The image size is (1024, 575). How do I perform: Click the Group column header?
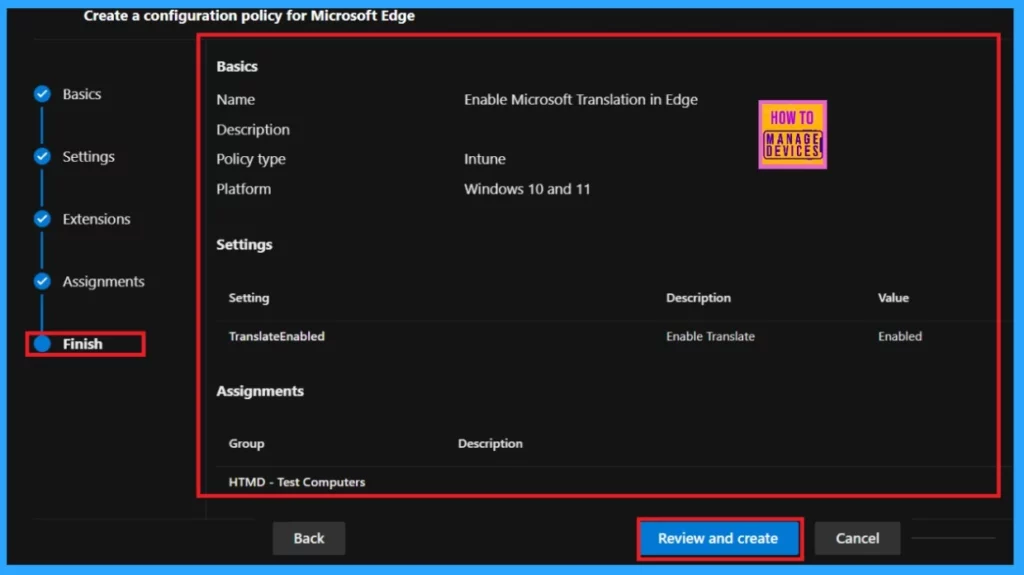click(x=246, y=444)
